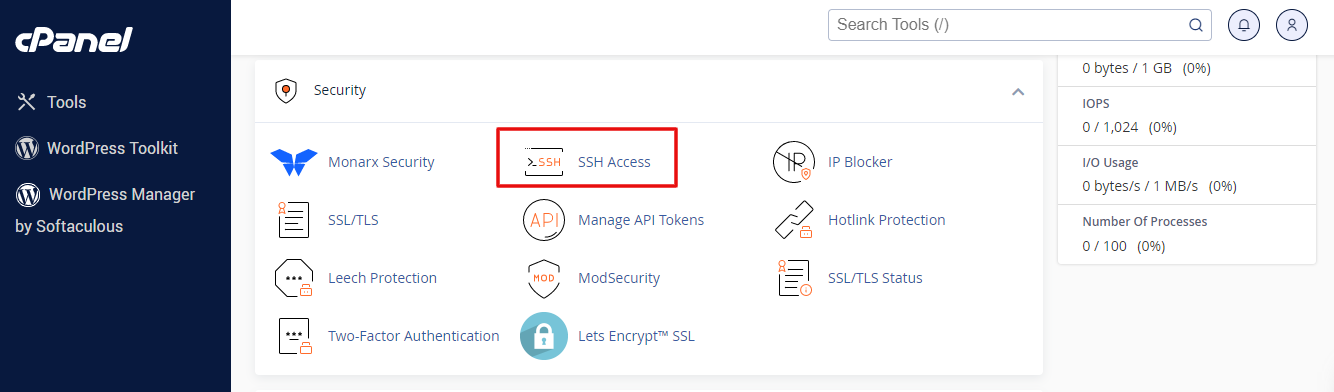Open the Two-Factor Authentication icon
Screen dimensions: 1334x392
pyautogui.click(x=294, y=336)
